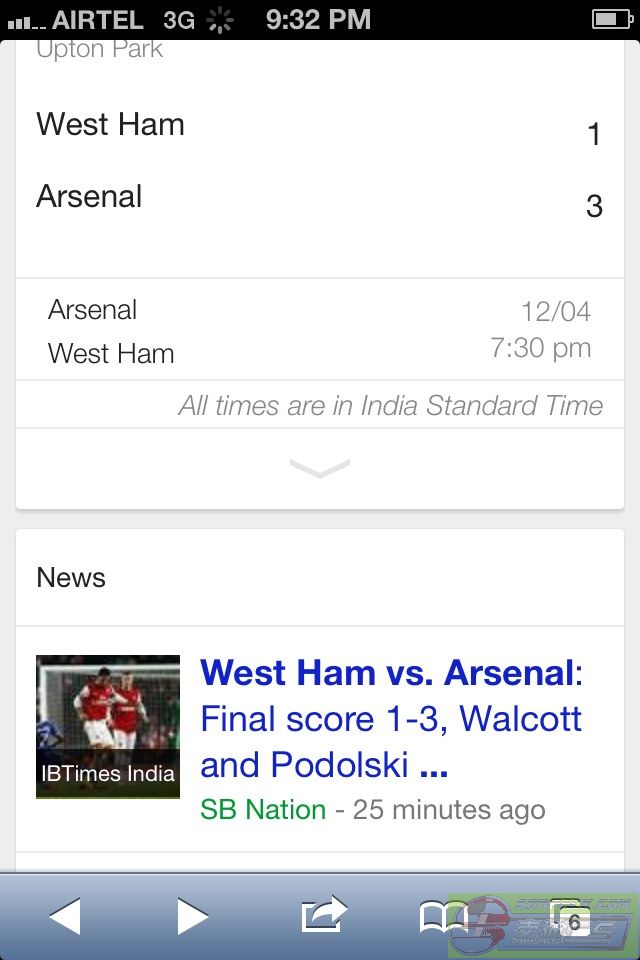The image size is (640, 960).
Task: Tap the Safari back arrow
Action: pyautogui.click(x=65, y=916)
